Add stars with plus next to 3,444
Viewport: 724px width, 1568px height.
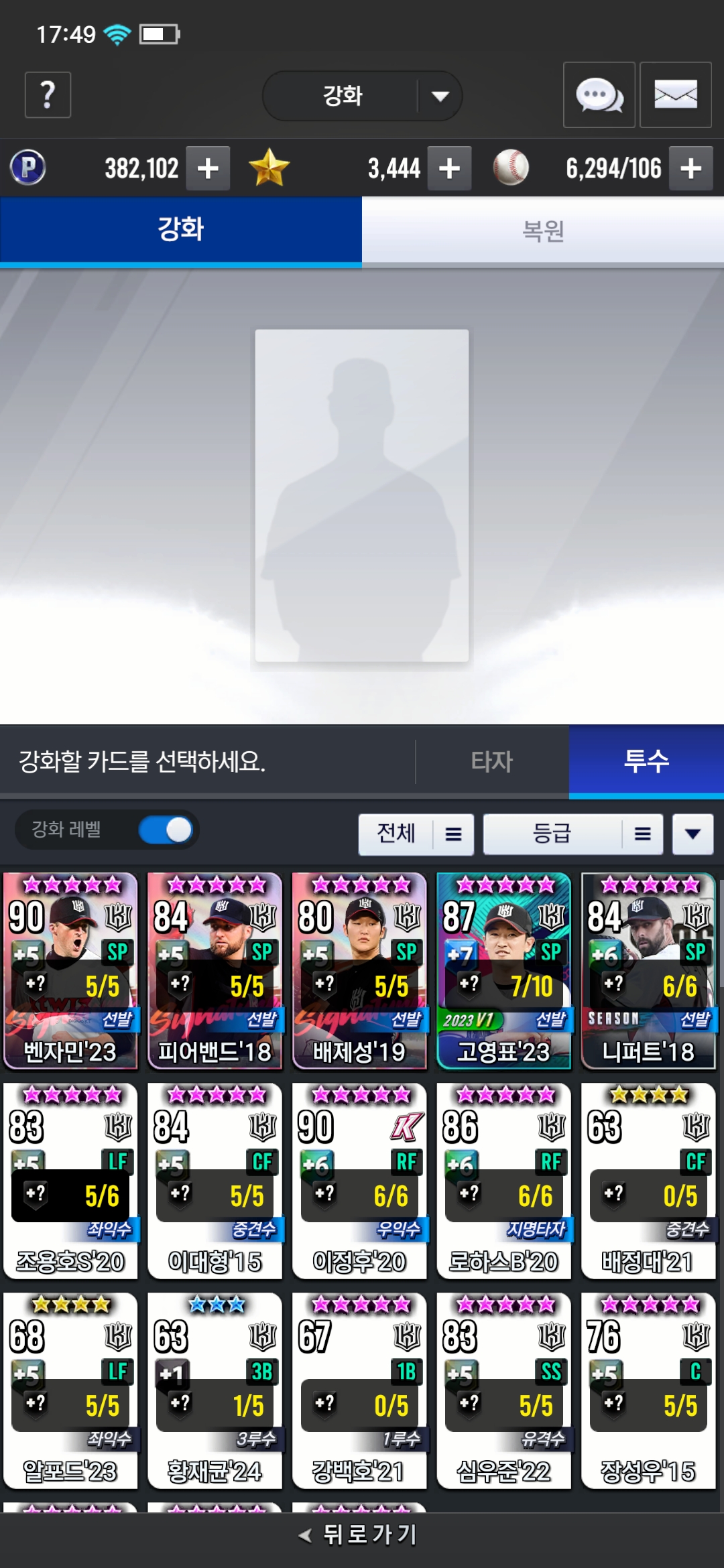[449, 168]
